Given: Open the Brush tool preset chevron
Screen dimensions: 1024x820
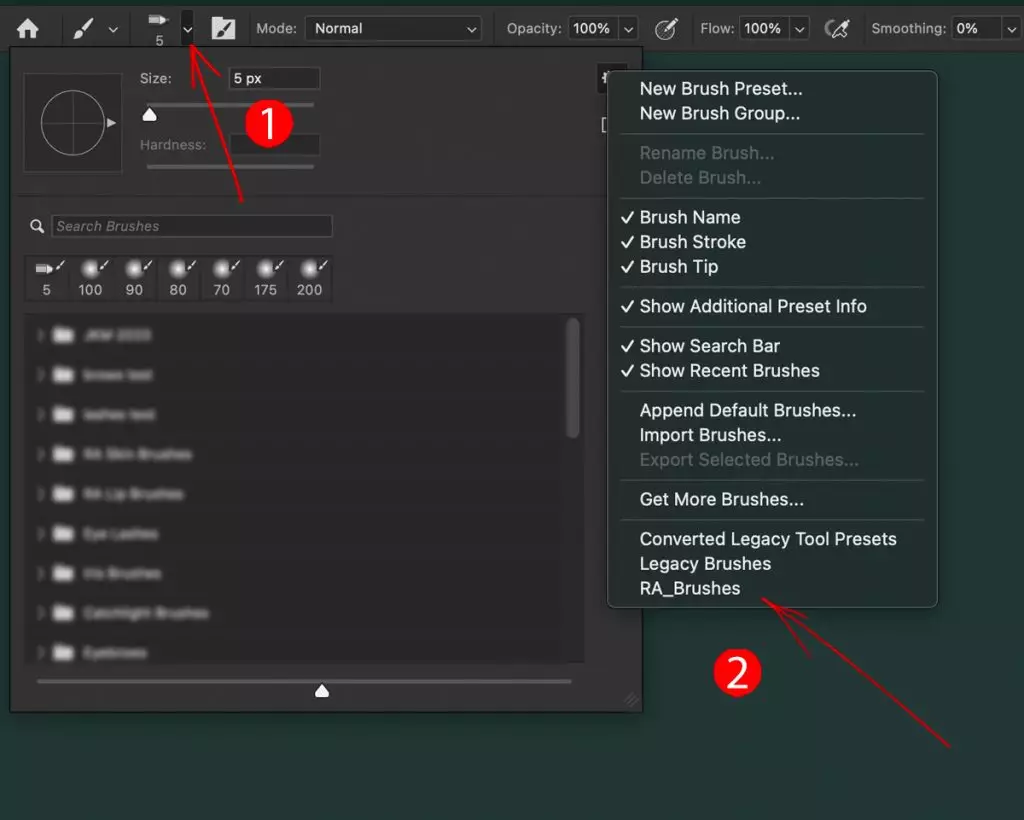Looking at the screenshot, I should pos(113,29).
